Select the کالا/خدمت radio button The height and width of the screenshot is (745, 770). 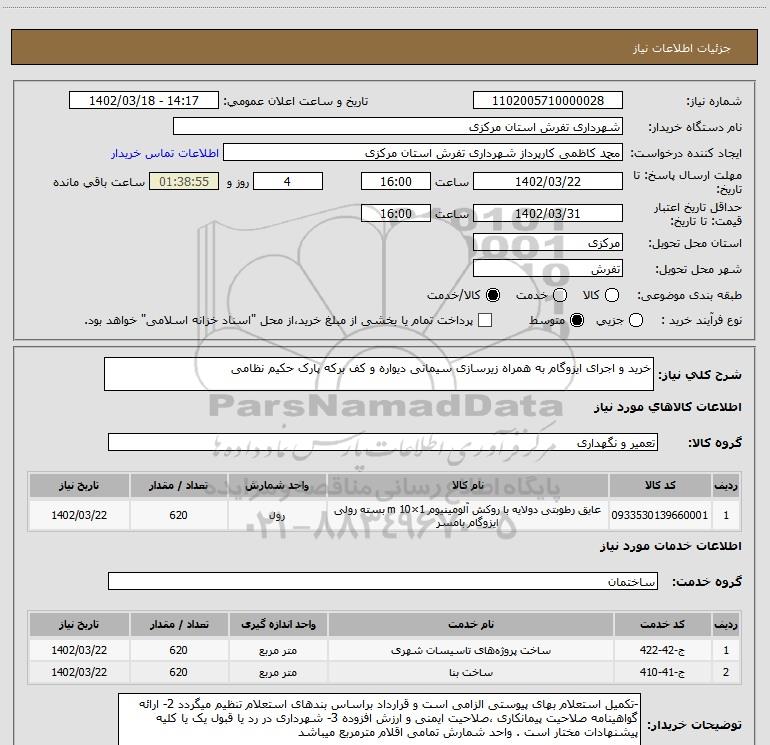pos(493,295)
